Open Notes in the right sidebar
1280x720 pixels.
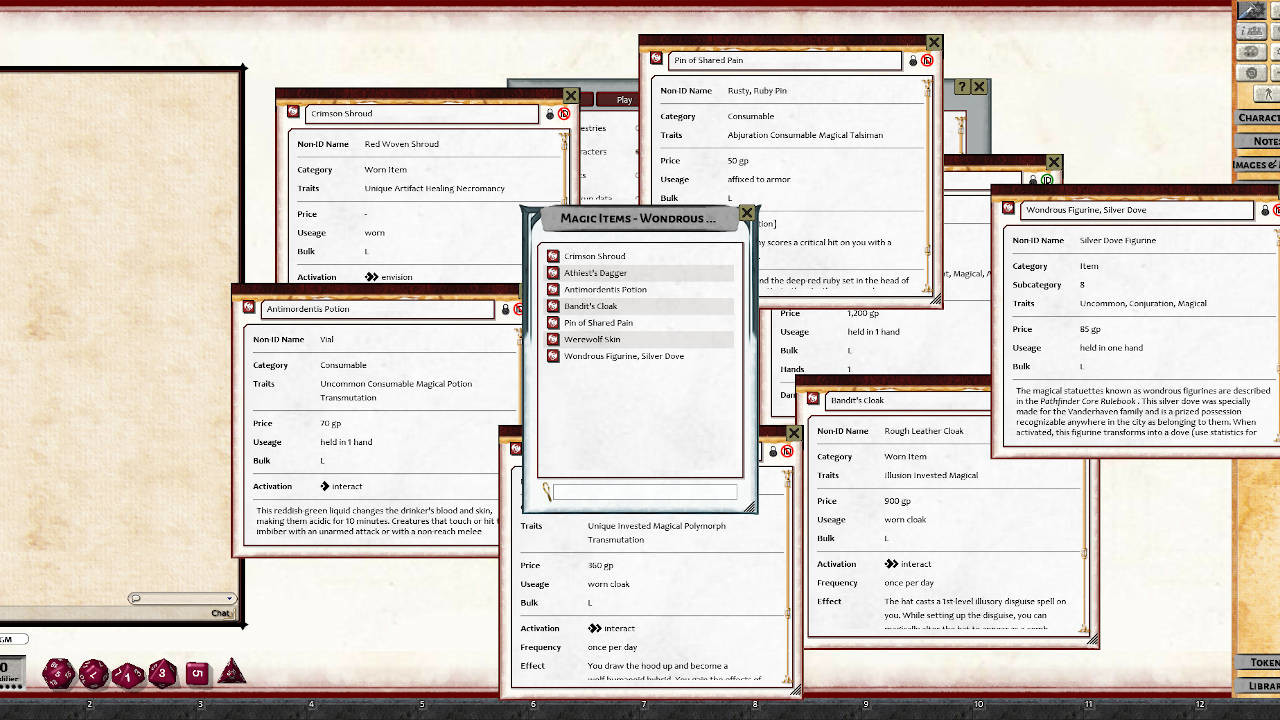pyautogui.click(x=1264, y=141)
